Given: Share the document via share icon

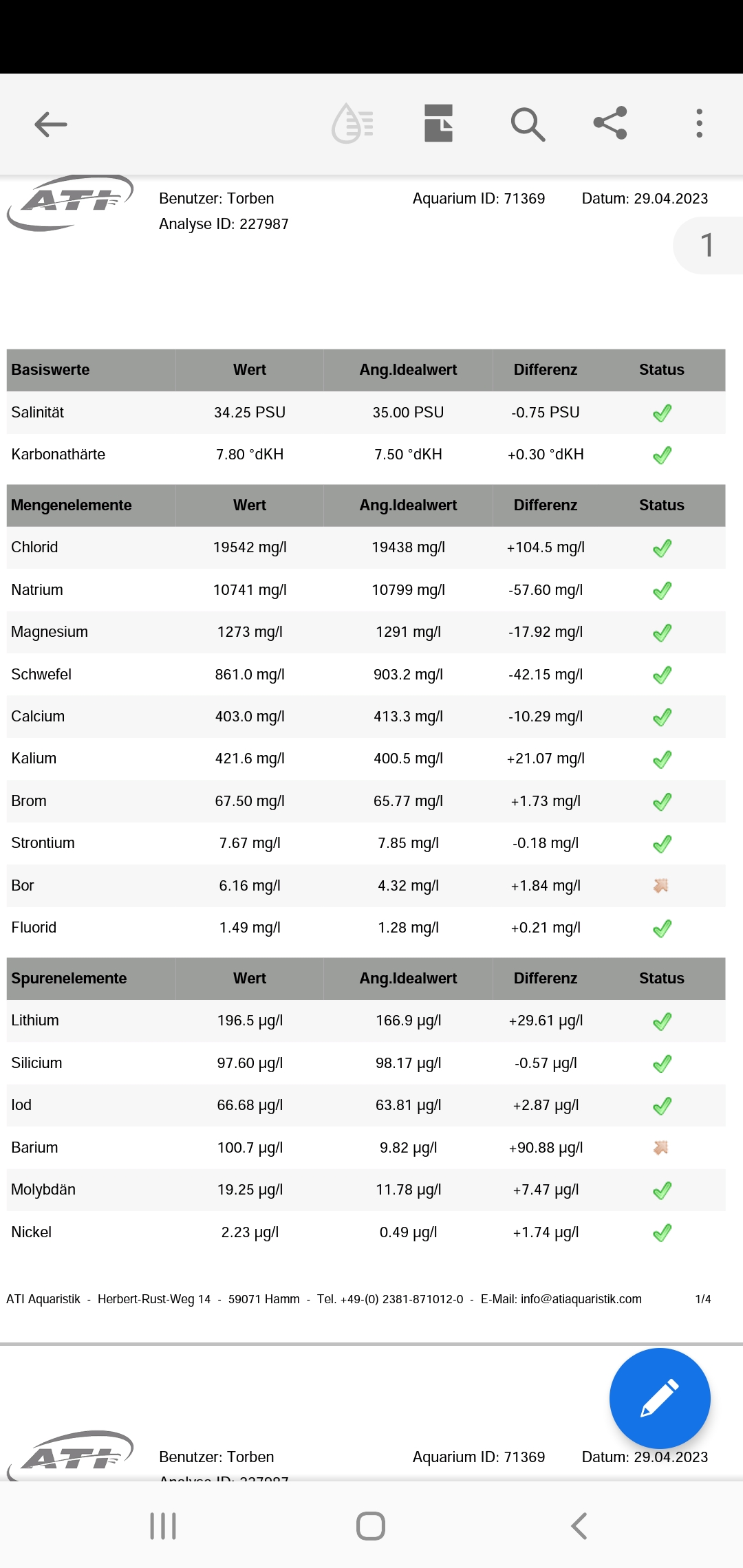Looking at the screenshot, I should pos(610,123).
